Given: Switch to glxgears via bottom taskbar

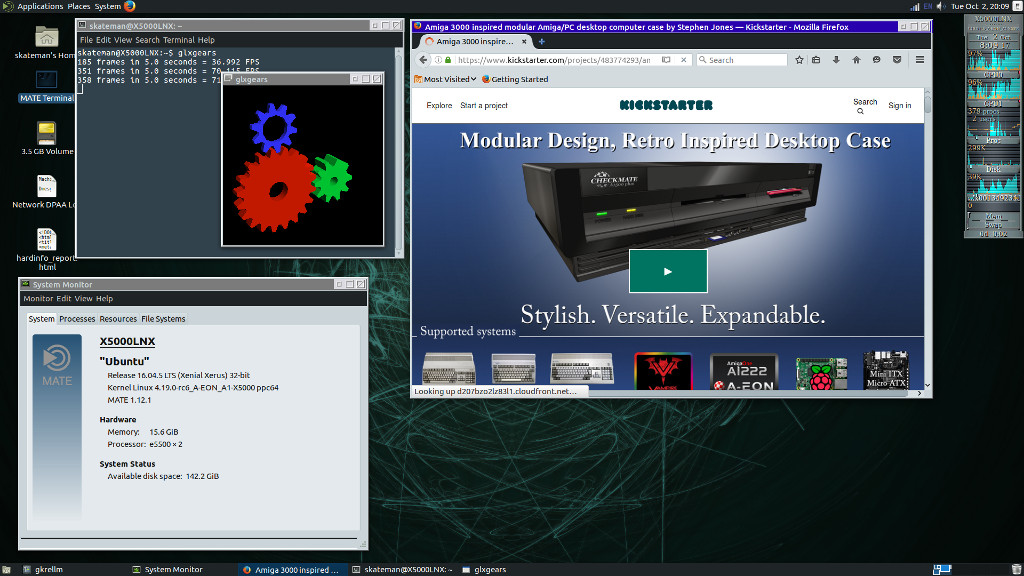Looking at the screenshot, I should point(484,569).
